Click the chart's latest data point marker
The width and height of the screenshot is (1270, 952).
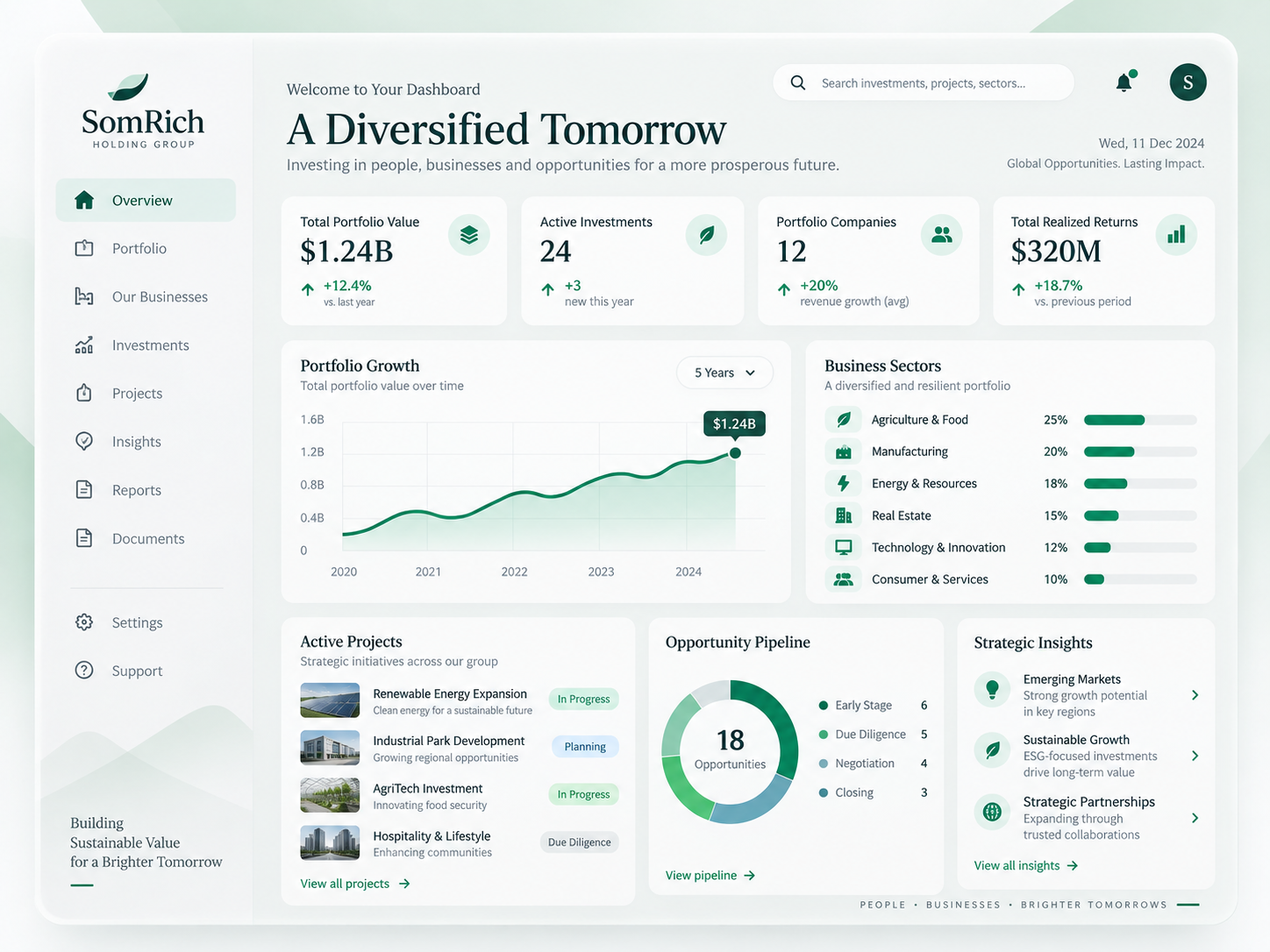point(735,453)
